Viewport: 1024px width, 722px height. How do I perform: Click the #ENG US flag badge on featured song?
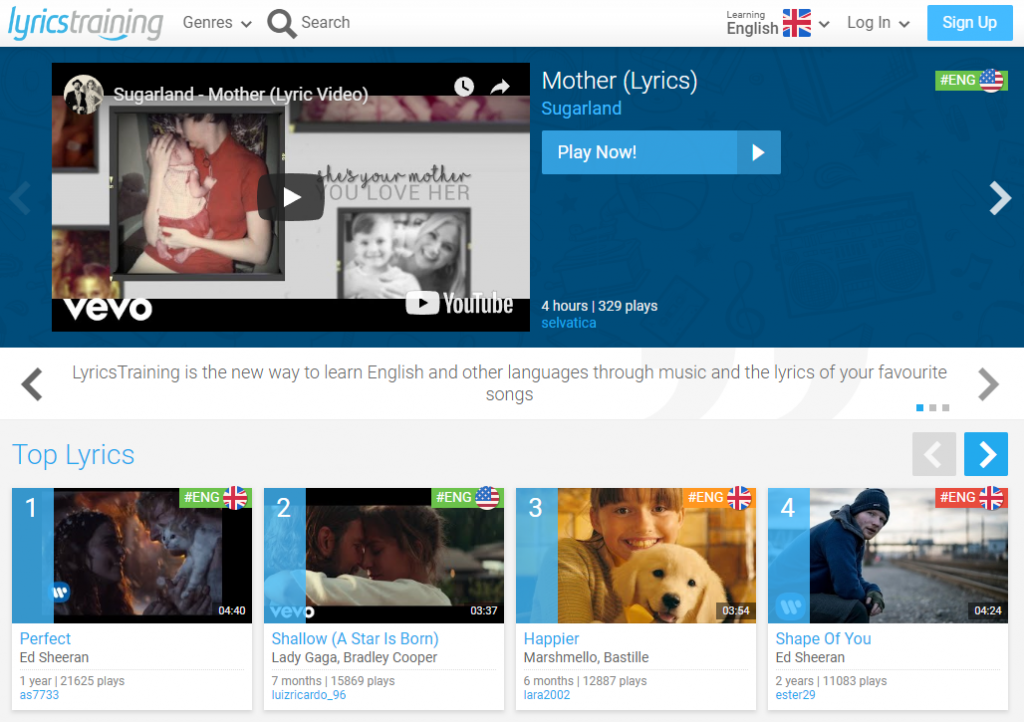[x=971, y=80]
